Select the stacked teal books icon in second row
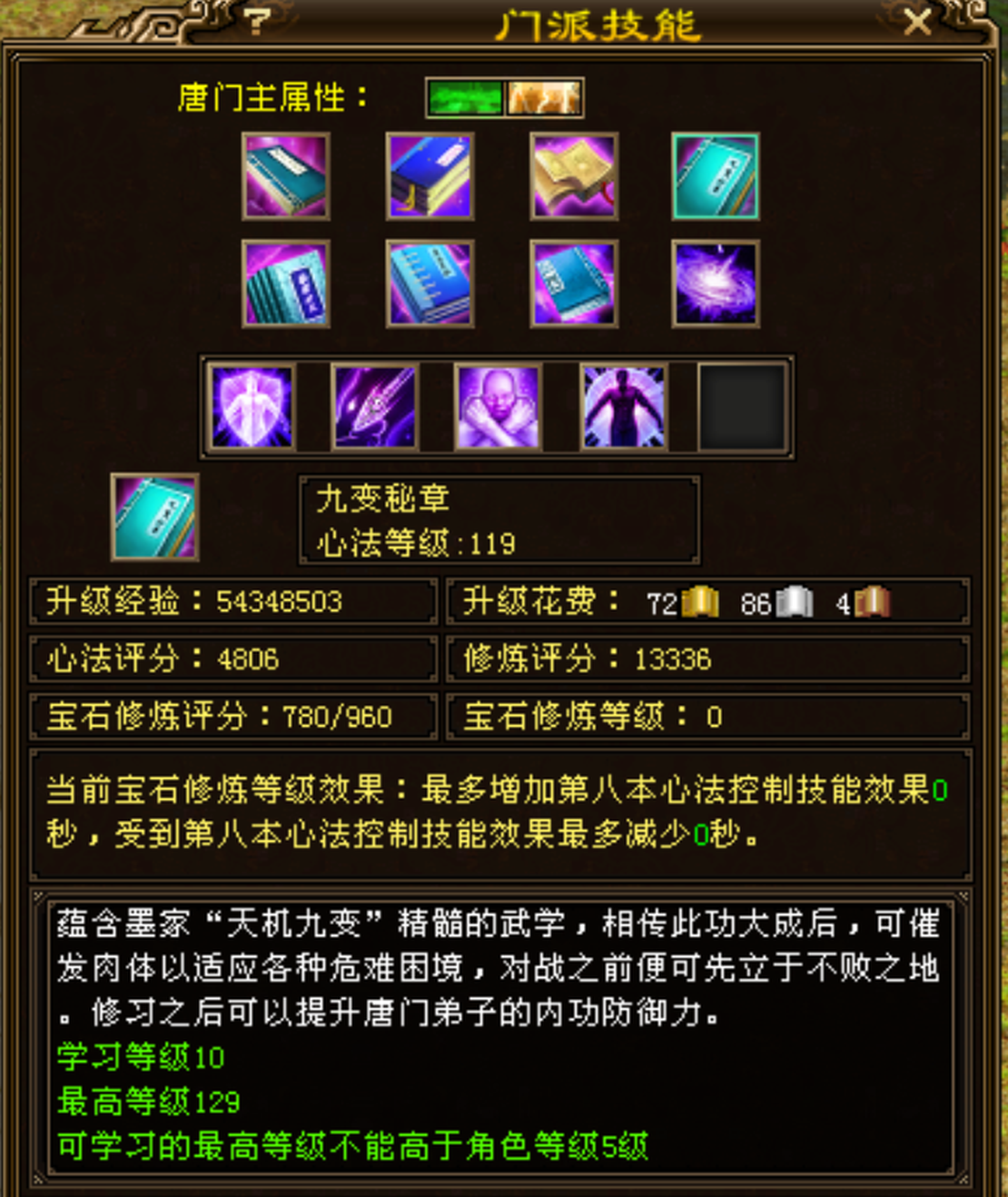The width and height of the screenshot is (1008, 1197). tap(286, 283)
